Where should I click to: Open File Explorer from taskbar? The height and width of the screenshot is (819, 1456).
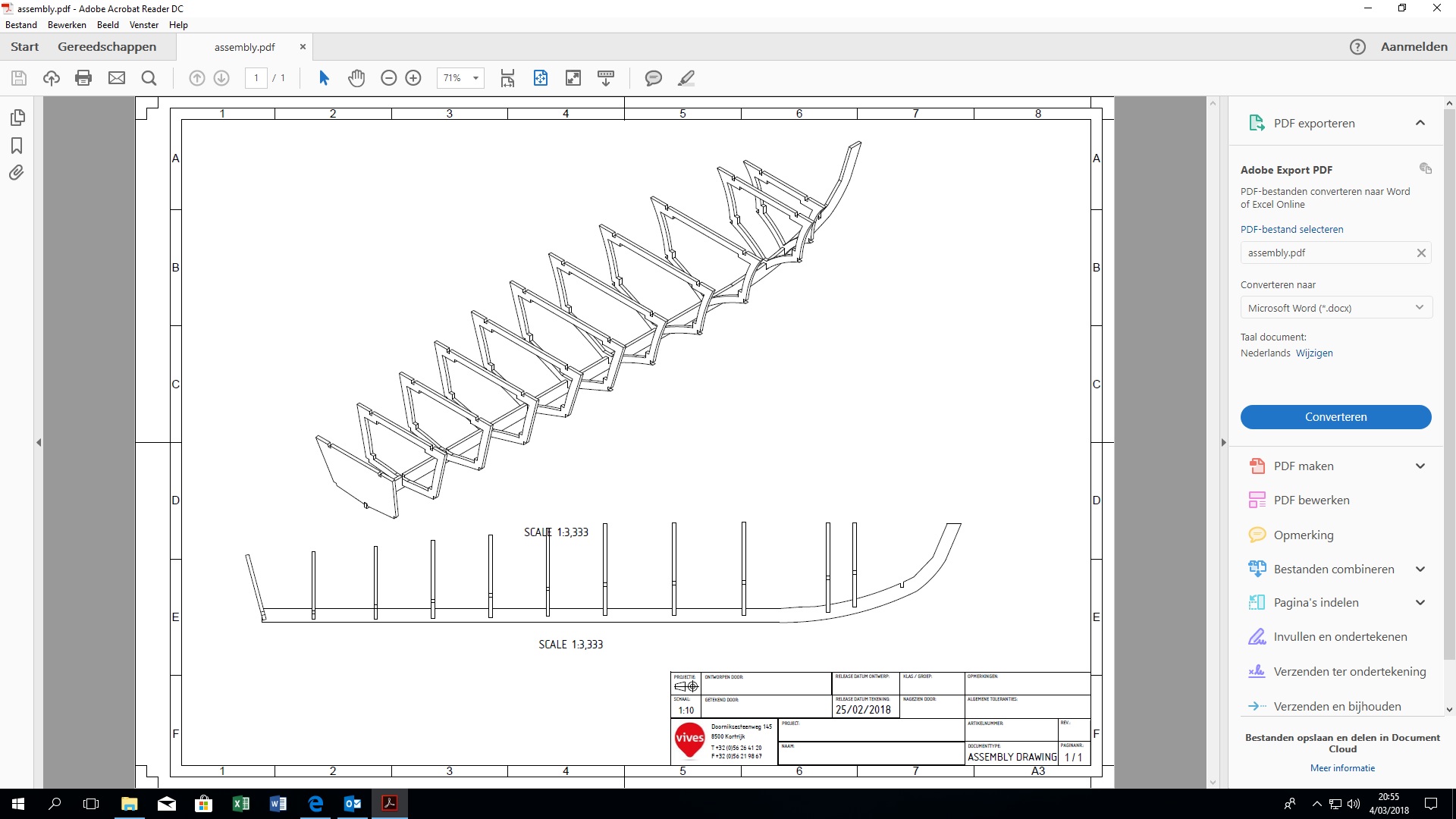129,804
